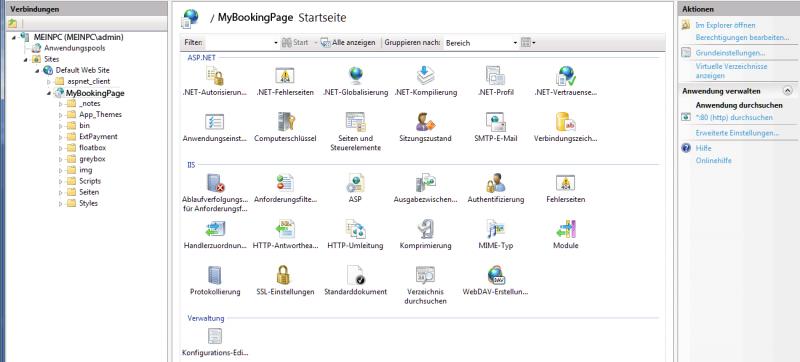This screenshot has height=362, width=800.
Task: Open the Module feature
Action: click(565, 235)
